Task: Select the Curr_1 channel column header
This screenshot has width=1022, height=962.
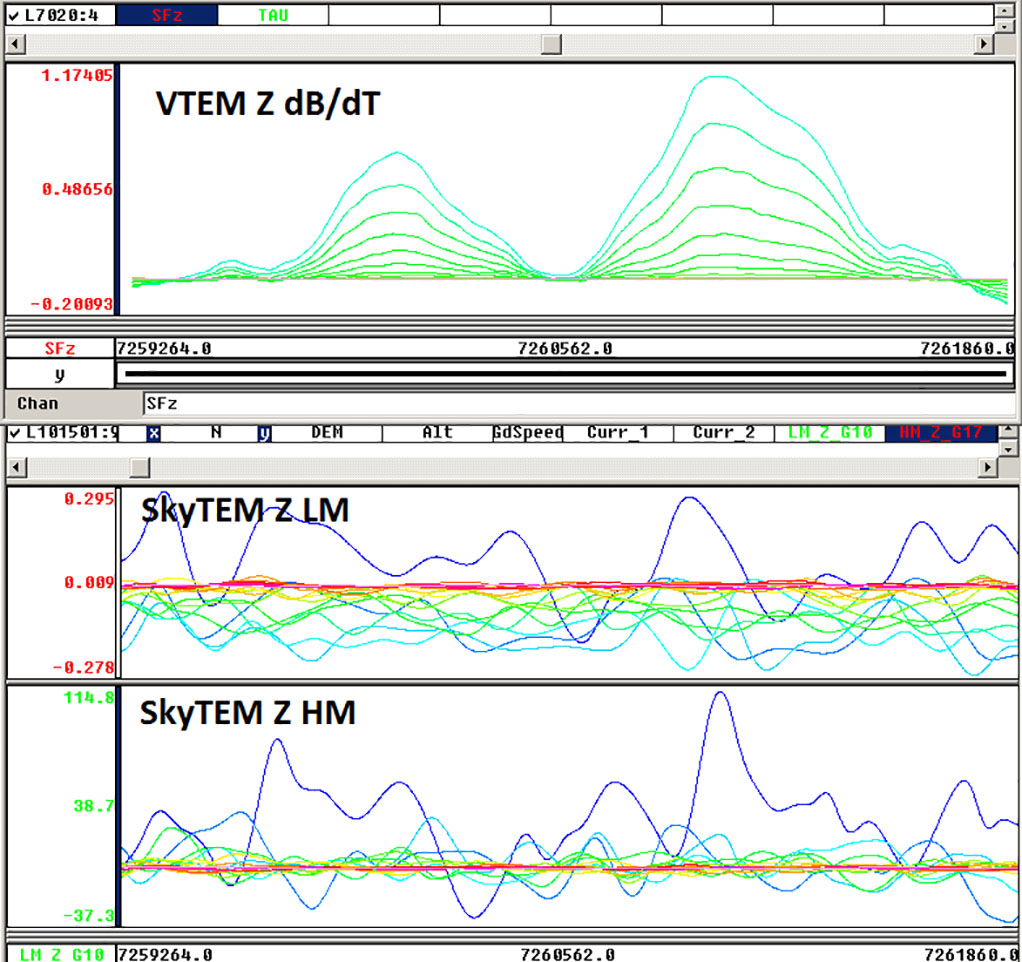Action: pos(618,433)
